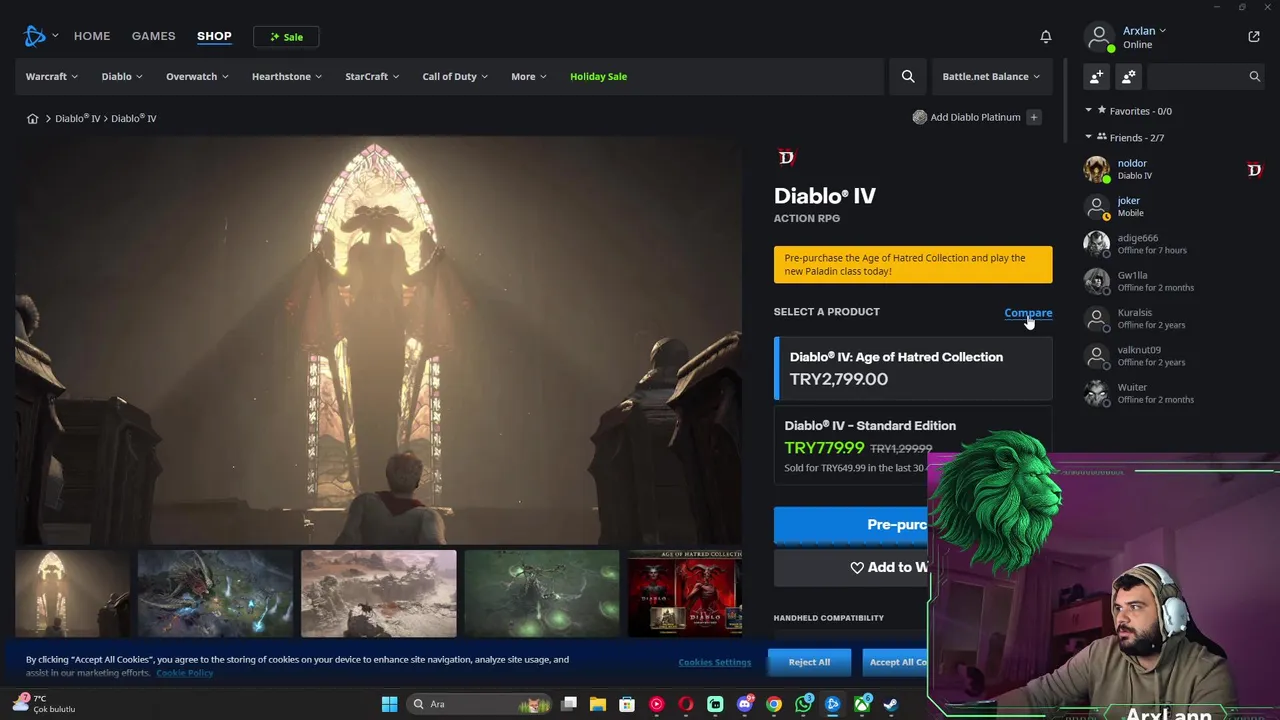Select the Age of Hatred collection thumbnail
1280x720 pixels.
684,593
